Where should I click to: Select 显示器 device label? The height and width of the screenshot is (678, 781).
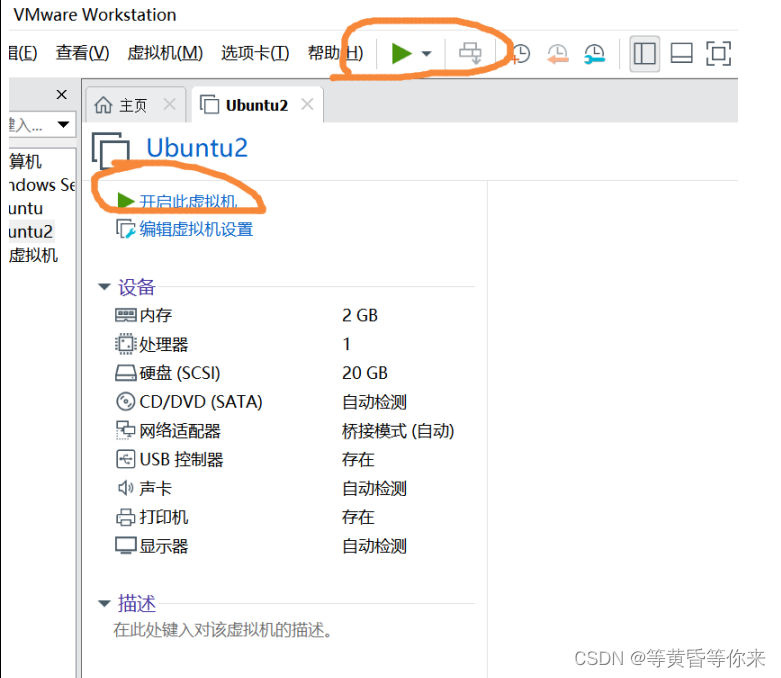coord(164,546)
